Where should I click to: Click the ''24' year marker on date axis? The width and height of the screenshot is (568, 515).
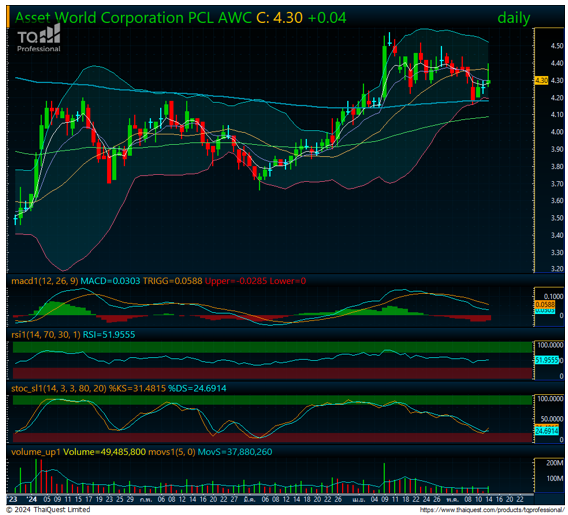(32, 499)
